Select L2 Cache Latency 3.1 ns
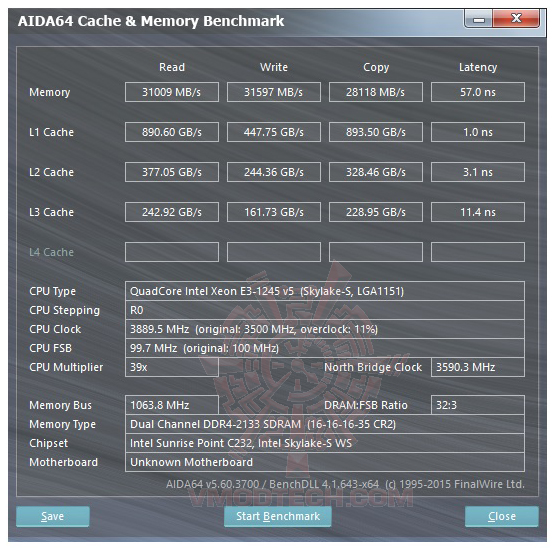This screenshot has height=548, width=556. point(478,172)
